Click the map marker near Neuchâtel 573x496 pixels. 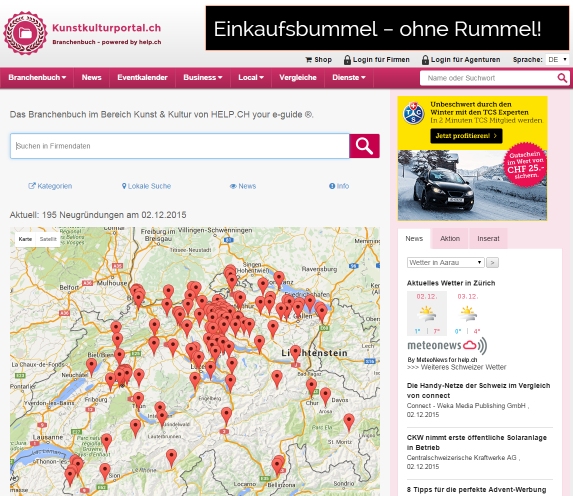[91, 367]
